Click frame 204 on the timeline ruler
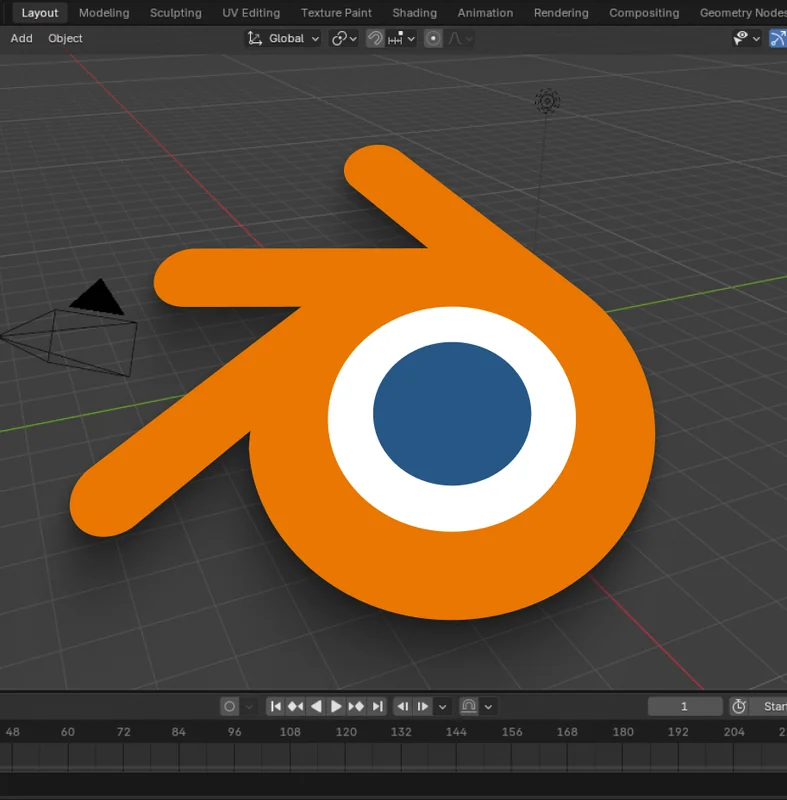787x800 pixels. [734, 732]
